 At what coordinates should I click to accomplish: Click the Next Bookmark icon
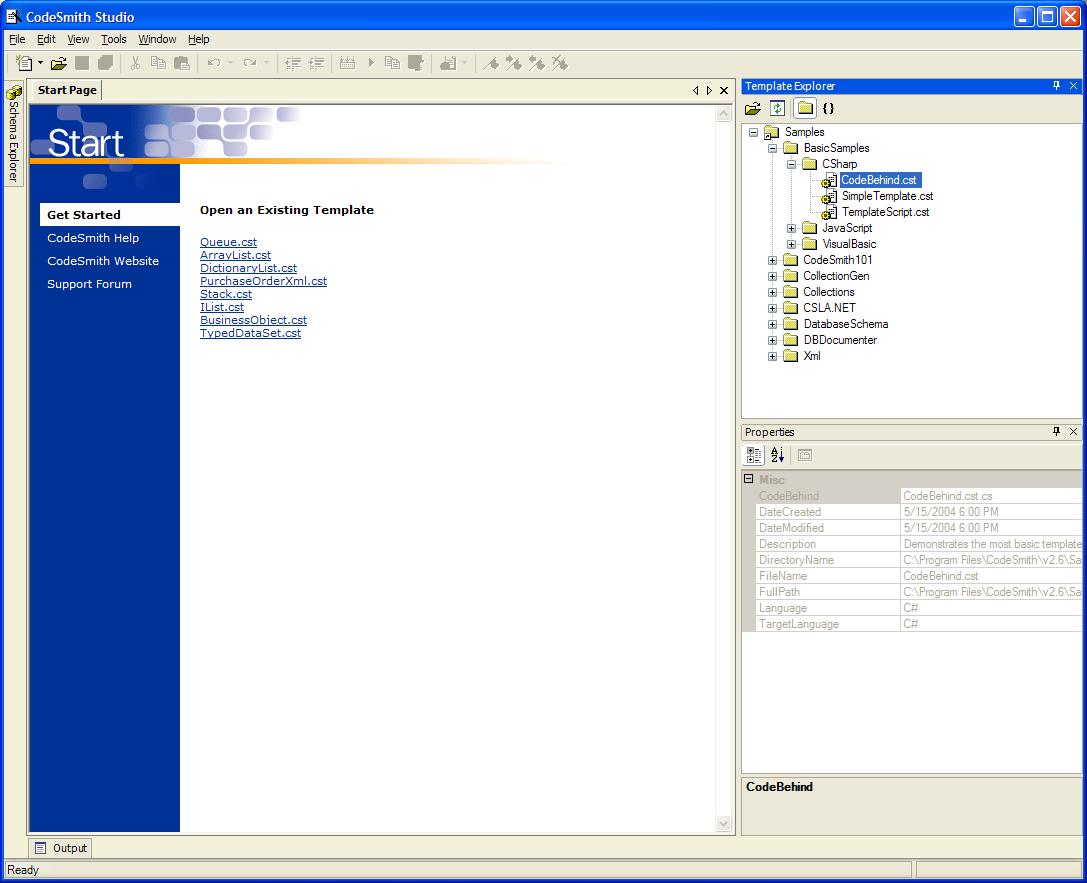(514, 64)
